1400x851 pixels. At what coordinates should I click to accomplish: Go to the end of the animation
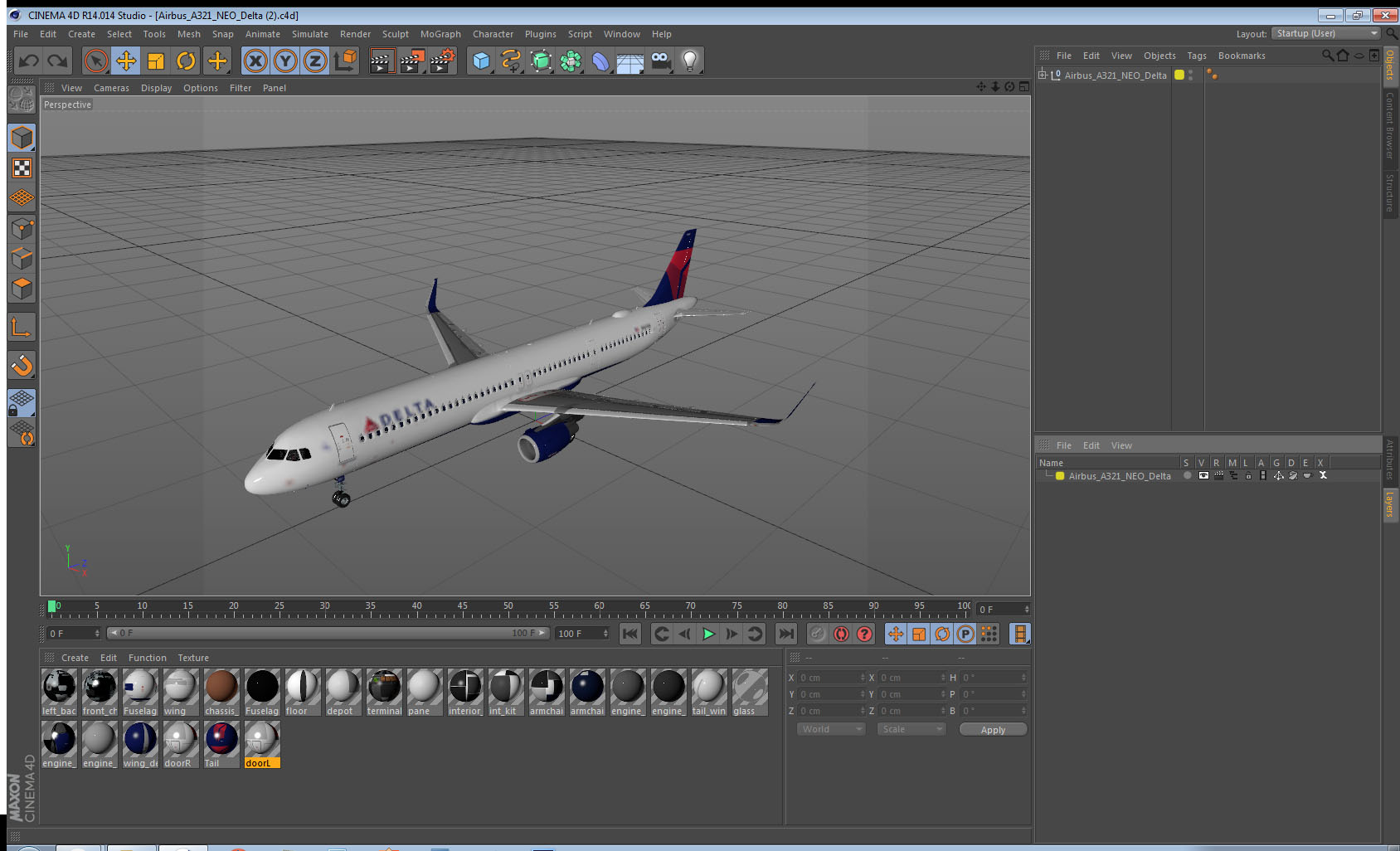[785, 634]
